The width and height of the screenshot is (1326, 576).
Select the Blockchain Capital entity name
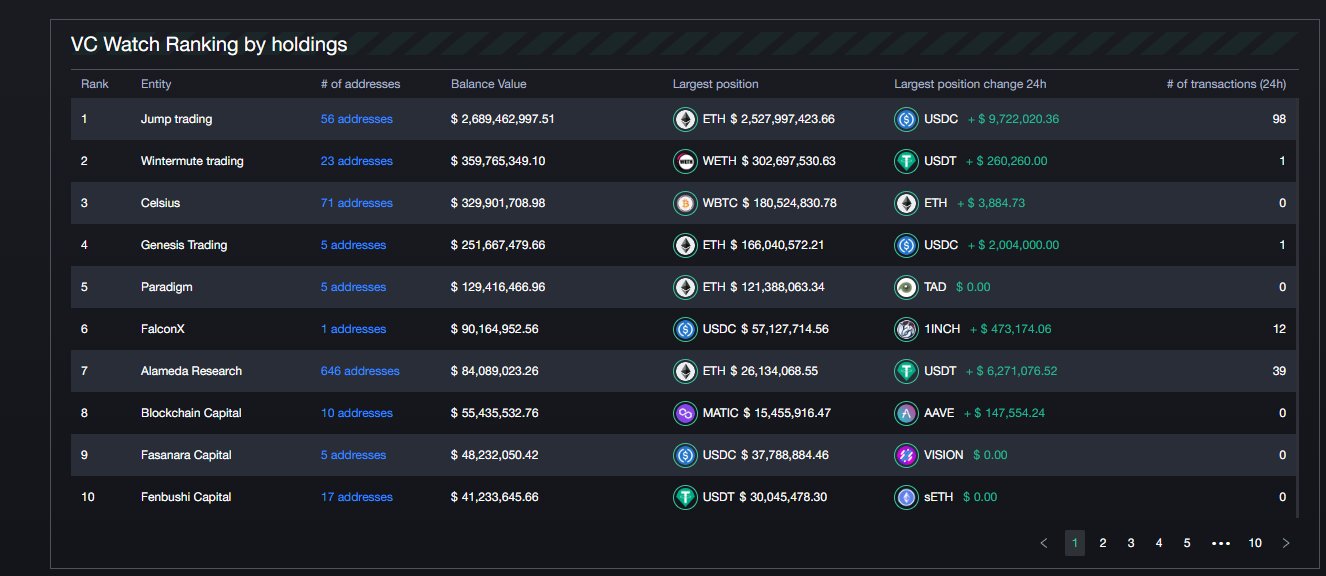191,413
